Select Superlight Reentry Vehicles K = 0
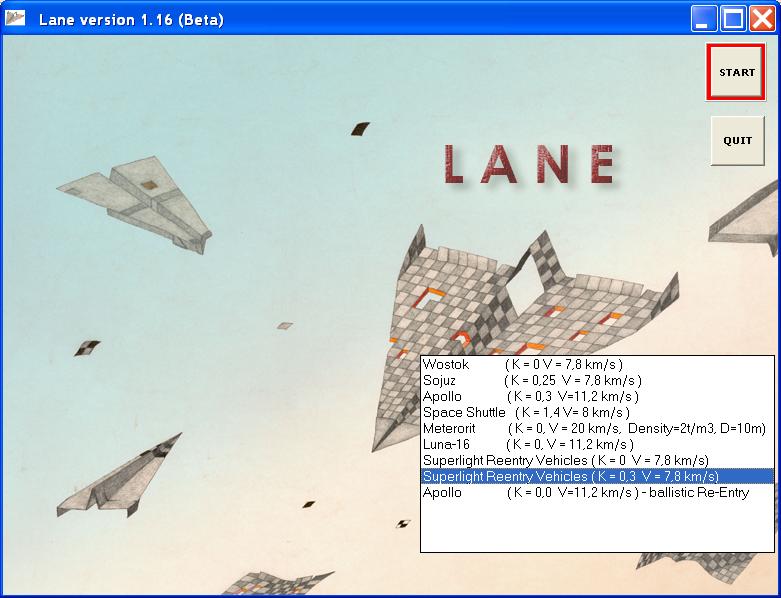Image resolution: width=781 pixels, height=598 pixels. [565, 460]
